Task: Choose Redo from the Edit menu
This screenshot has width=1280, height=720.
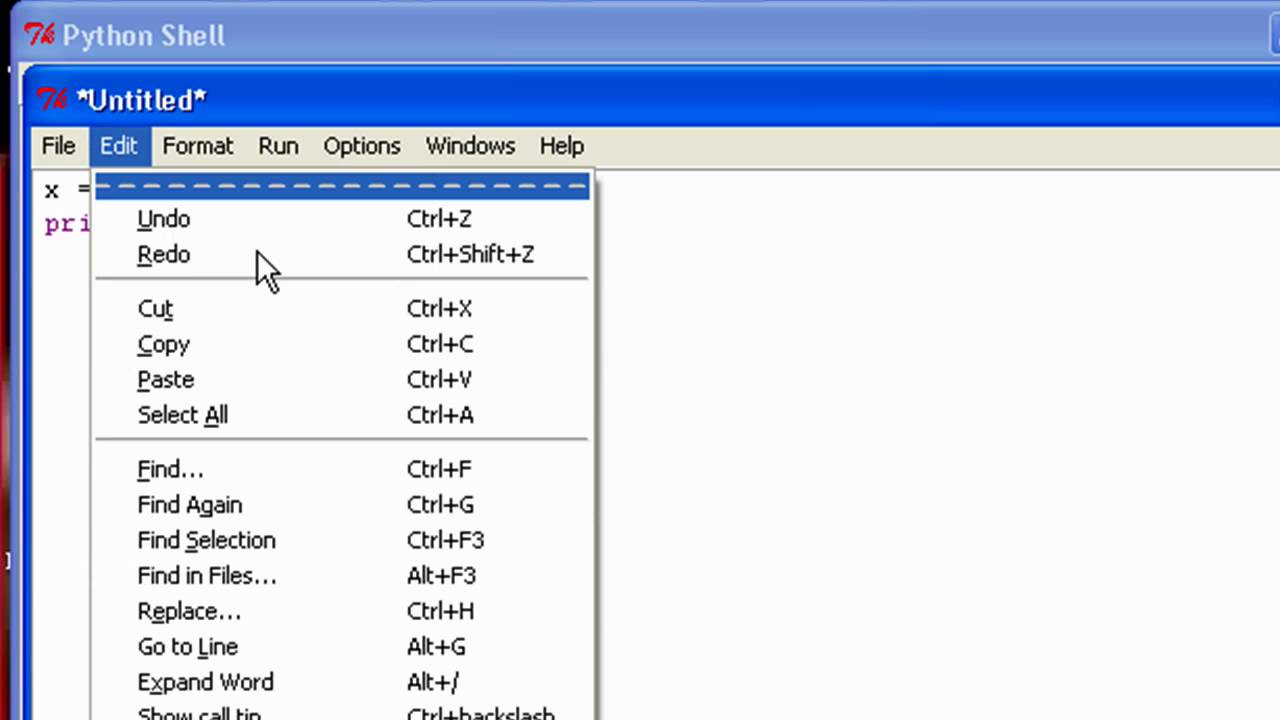Action: [x=342, y=255]
